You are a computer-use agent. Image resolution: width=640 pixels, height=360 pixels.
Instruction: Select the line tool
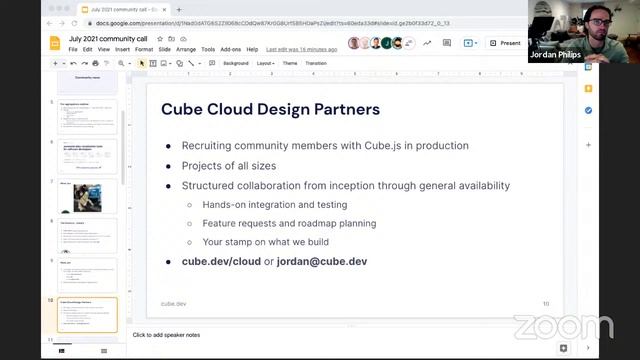(x=191, y=63)
